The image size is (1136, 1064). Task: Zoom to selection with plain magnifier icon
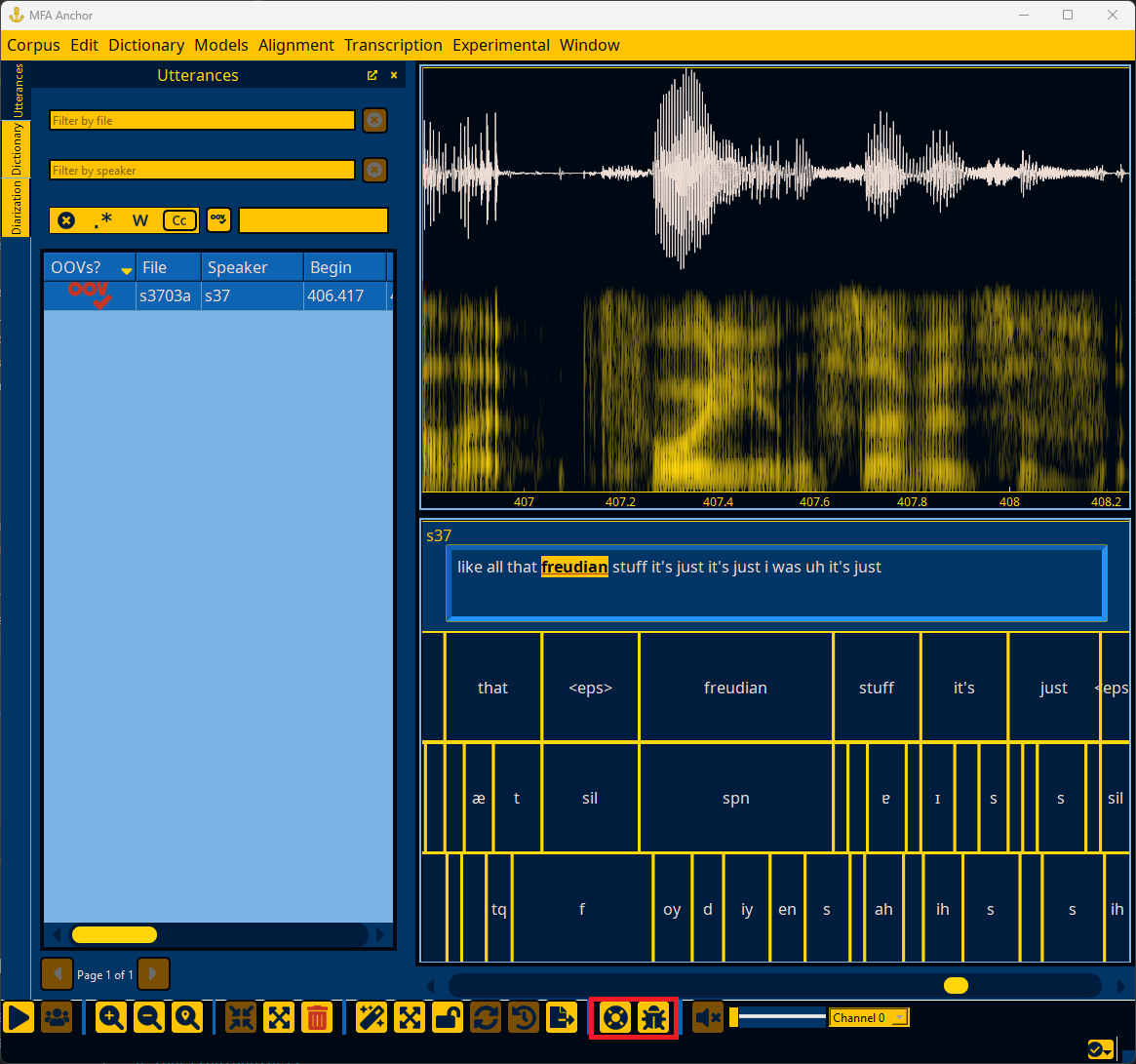pos(187,1017)
